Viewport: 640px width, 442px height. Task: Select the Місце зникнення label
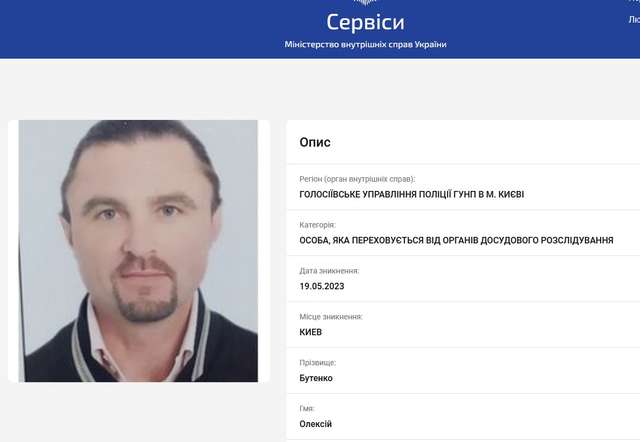click(x=331, y=317)
